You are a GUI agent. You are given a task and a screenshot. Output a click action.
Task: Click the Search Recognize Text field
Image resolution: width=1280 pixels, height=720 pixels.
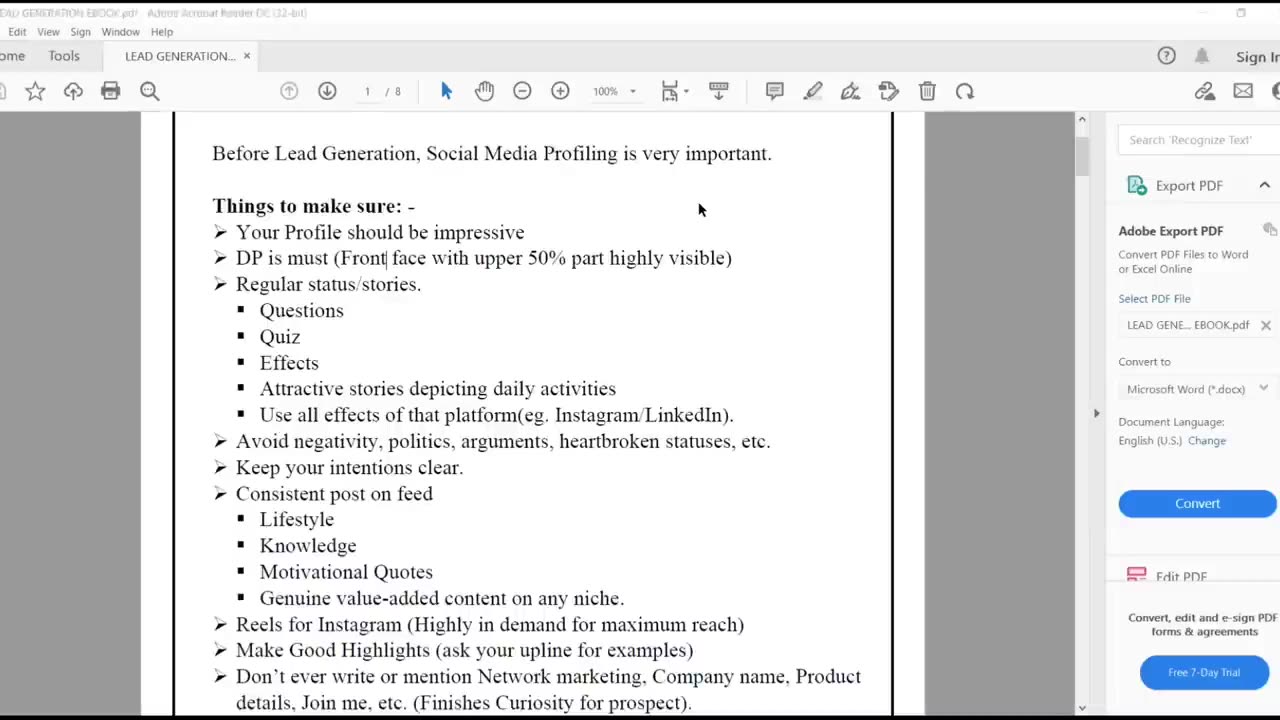(1198, 140)
